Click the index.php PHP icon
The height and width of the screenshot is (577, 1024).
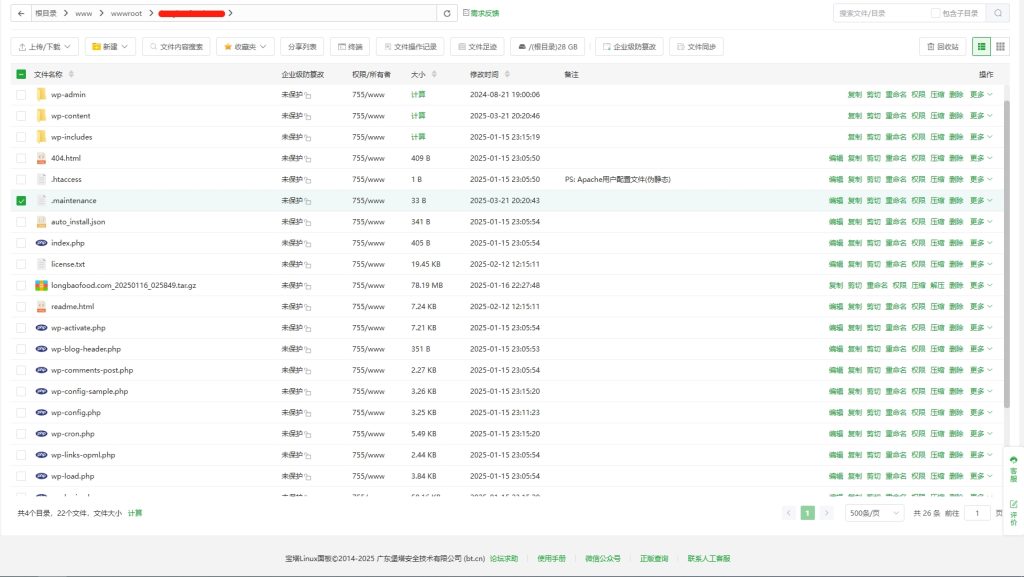tap(41, 243)
